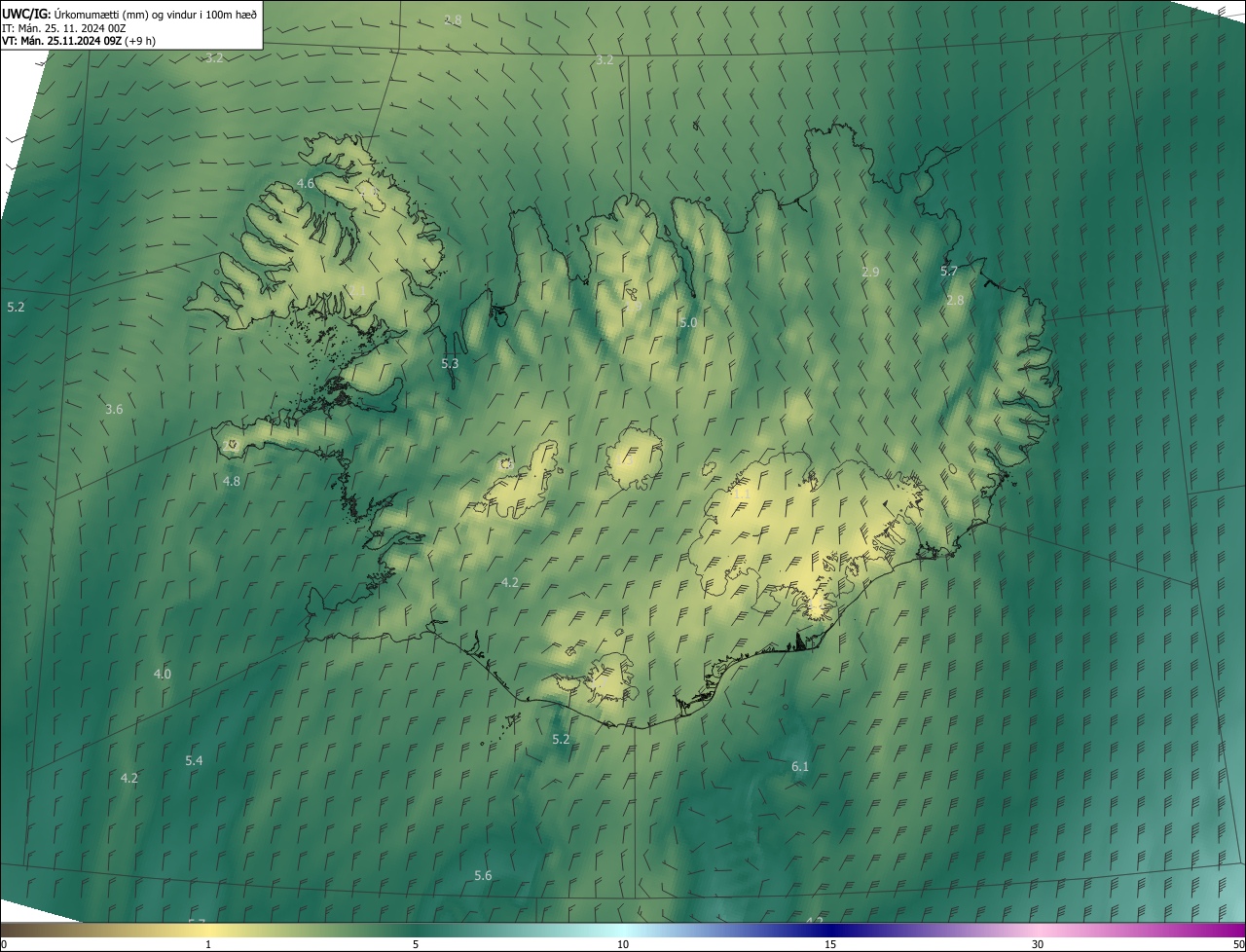
Task: Click the 30 tick label on the colour scale
Action: (1038, 944)
